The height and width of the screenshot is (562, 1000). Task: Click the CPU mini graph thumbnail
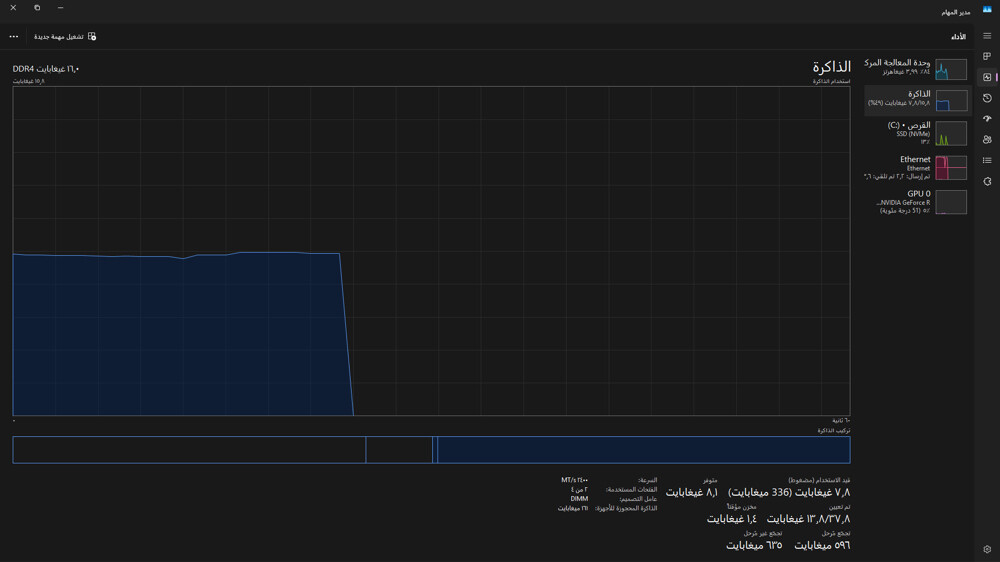951,69
